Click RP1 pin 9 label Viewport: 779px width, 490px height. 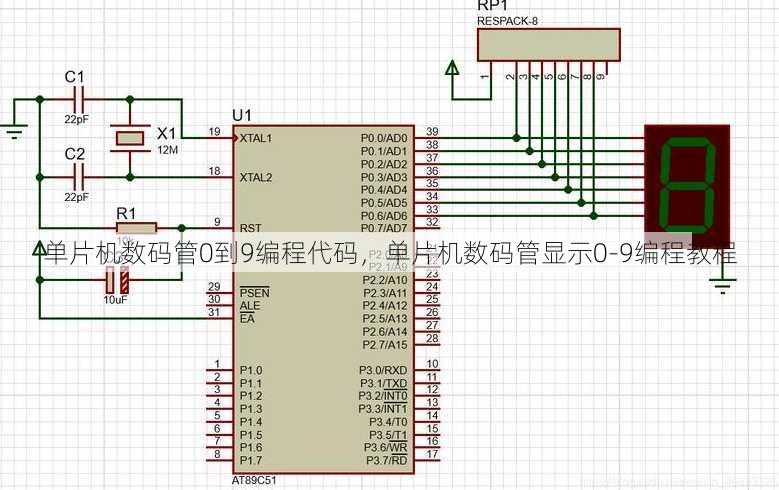601,77
